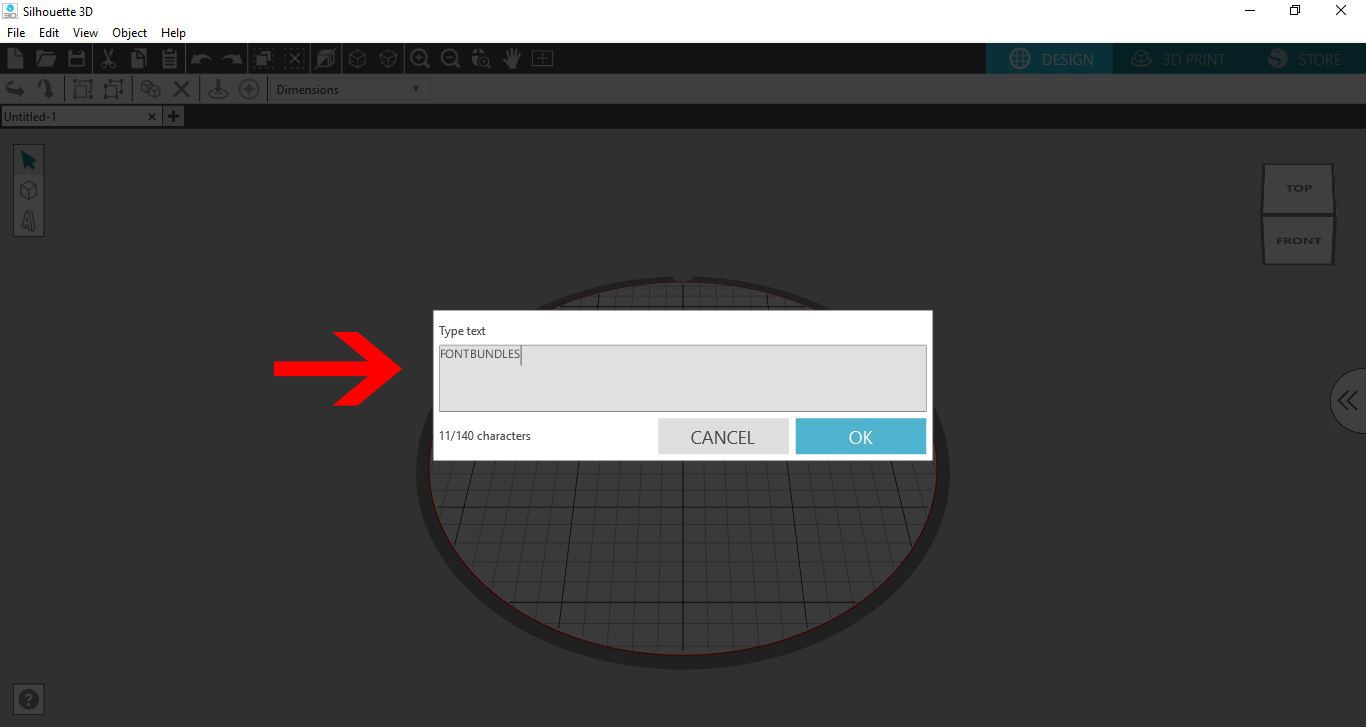Click the Deselect All icon

pos(295,59)
